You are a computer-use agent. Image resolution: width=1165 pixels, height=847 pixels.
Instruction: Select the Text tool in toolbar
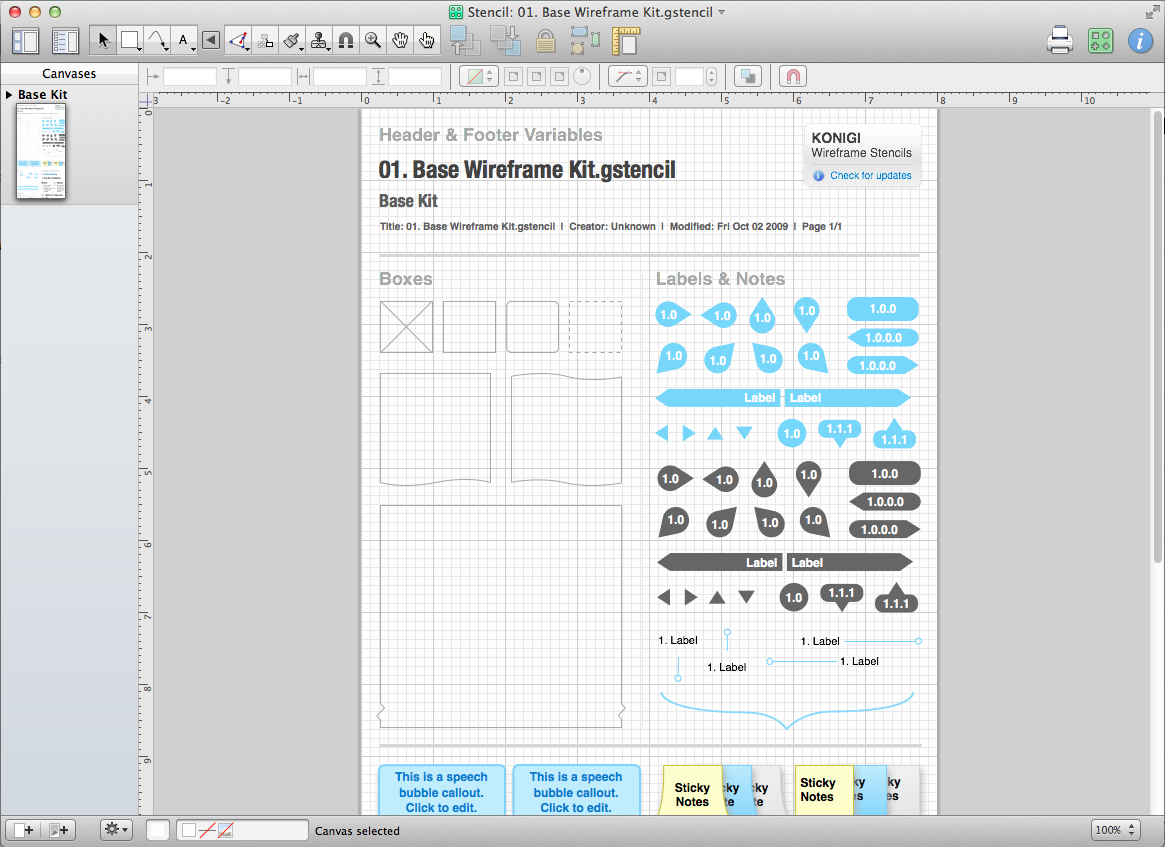click(x=184, y=41)
